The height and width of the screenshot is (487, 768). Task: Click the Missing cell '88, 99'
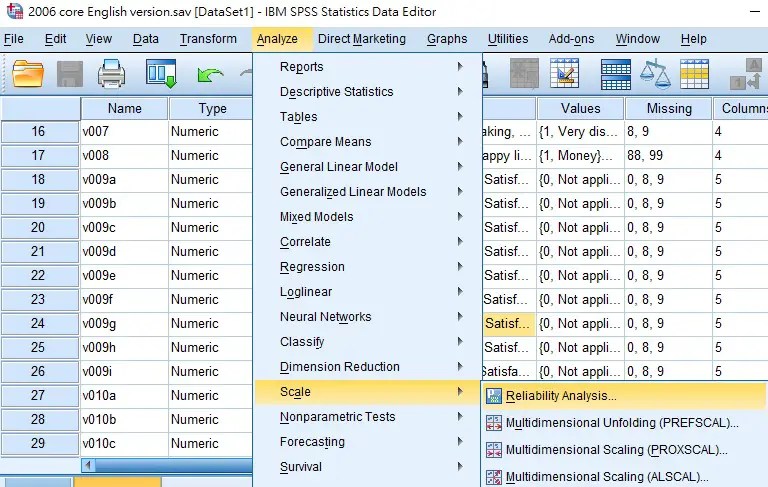click(x=669, y=155)
